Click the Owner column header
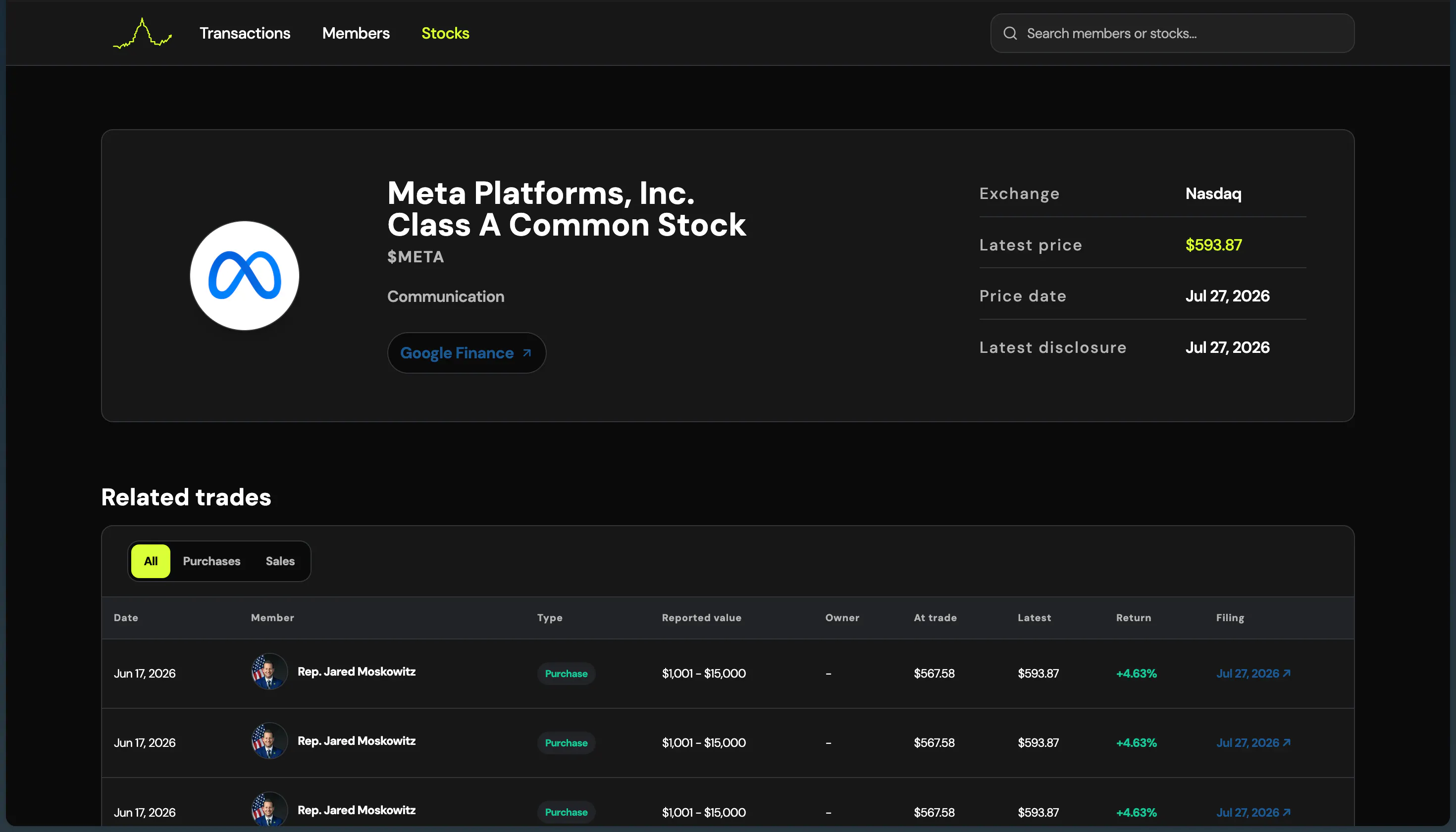Screen dimensions: 1456x832 (842, 618)
